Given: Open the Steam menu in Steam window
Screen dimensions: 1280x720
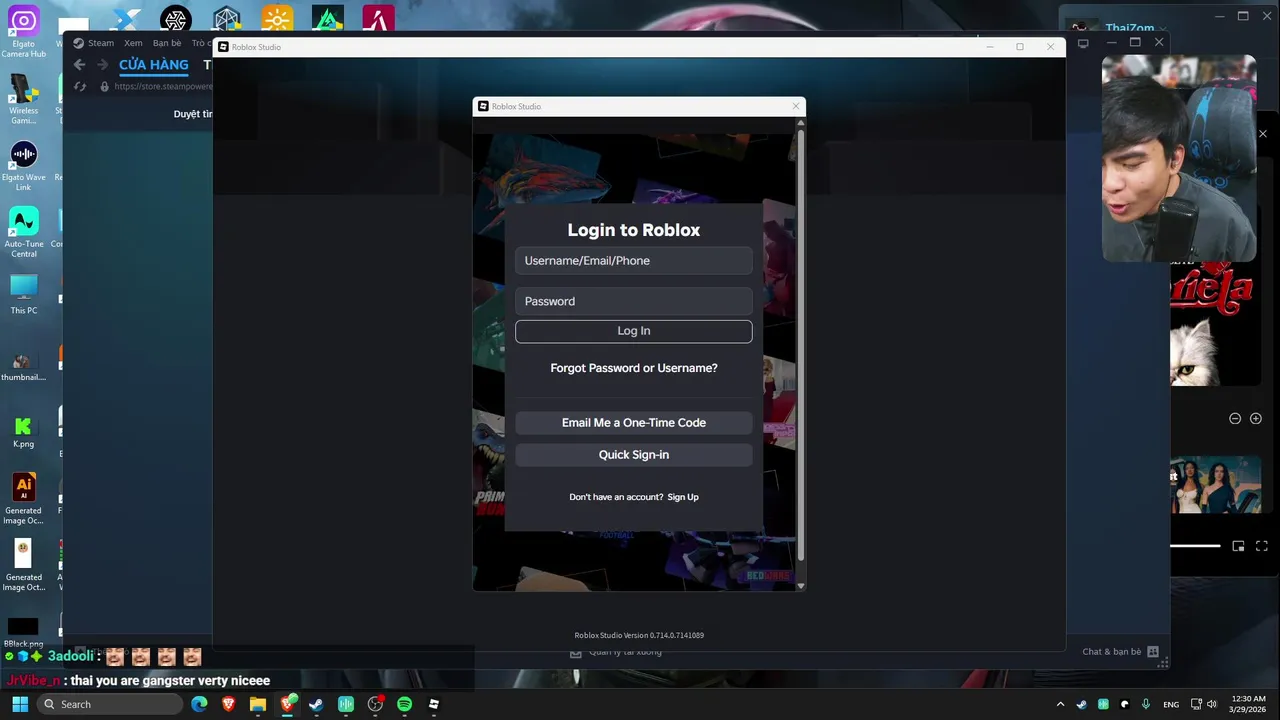Looking at the screenshot, I should (101, 43).
